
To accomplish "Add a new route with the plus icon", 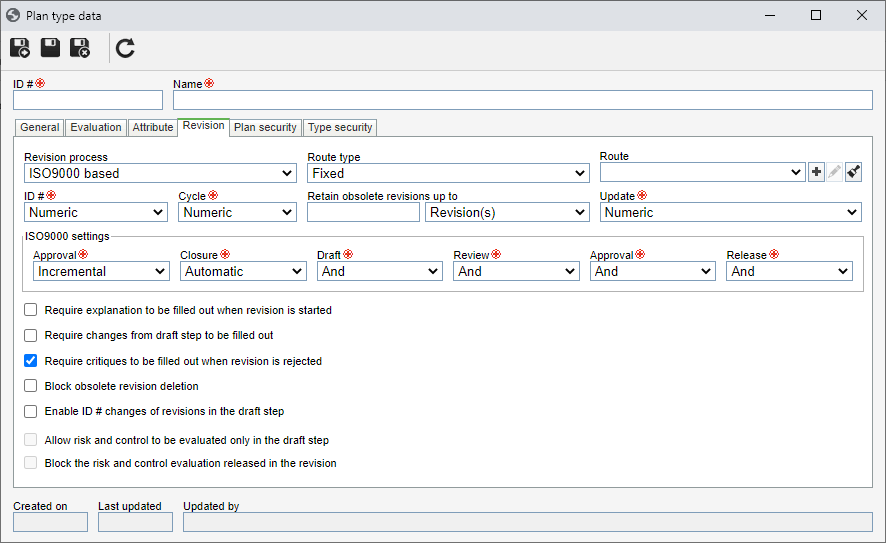I will pos(816,172).
